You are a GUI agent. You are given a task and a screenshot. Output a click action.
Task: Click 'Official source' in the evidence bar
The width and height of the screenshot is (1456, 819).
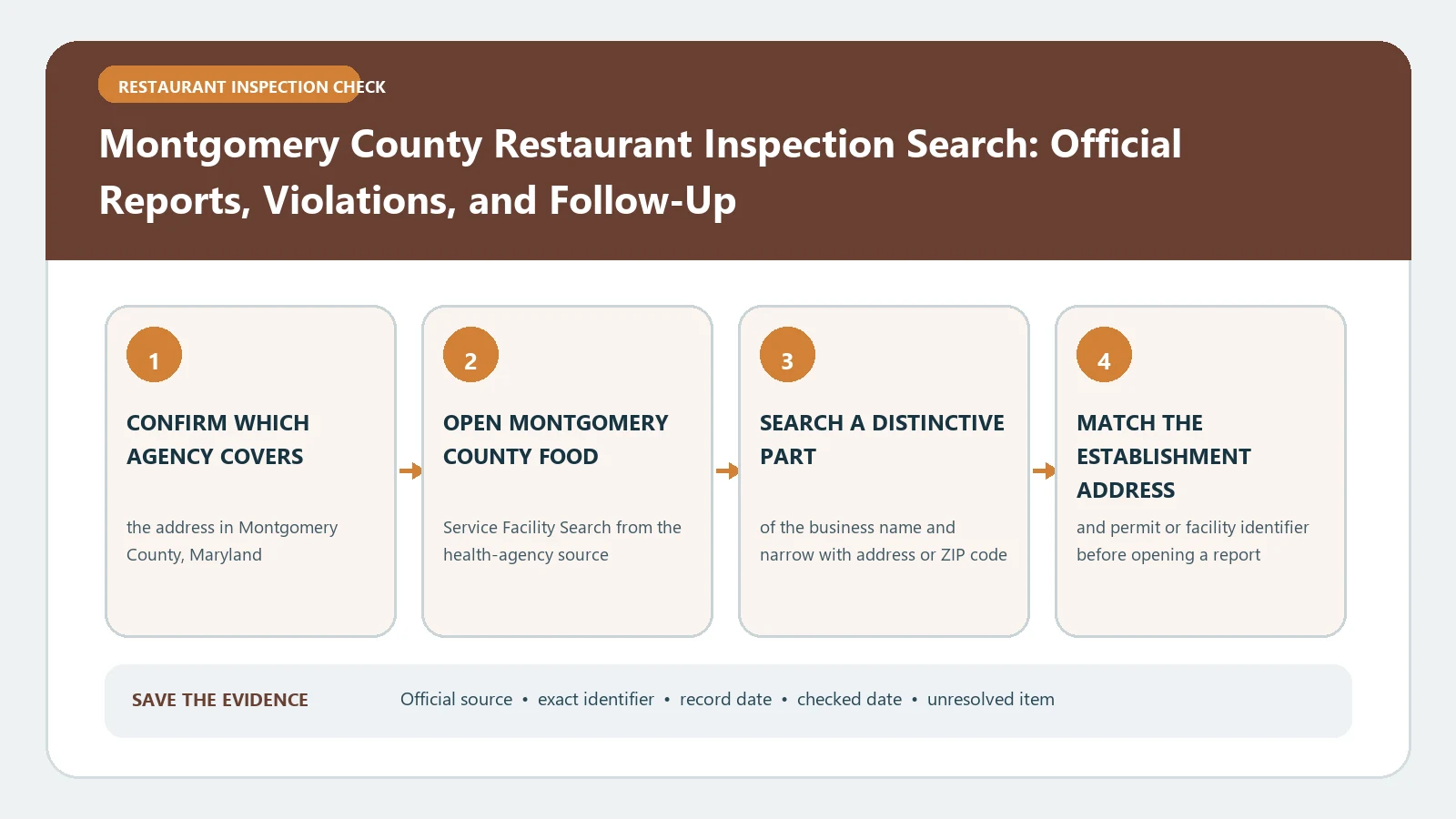[x=457, y=699]
